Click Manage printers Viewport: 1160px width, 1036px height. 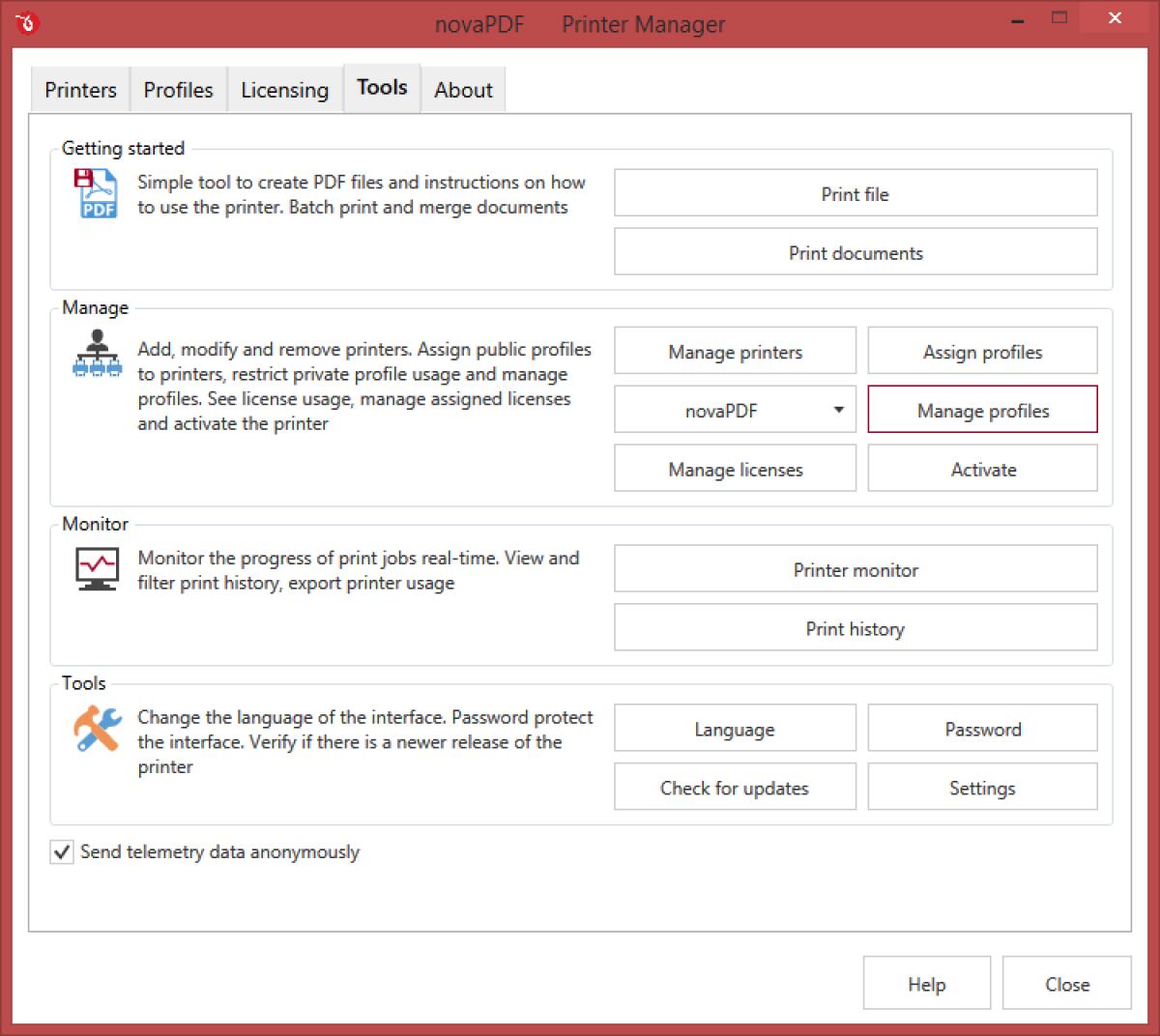pos(735,351)
